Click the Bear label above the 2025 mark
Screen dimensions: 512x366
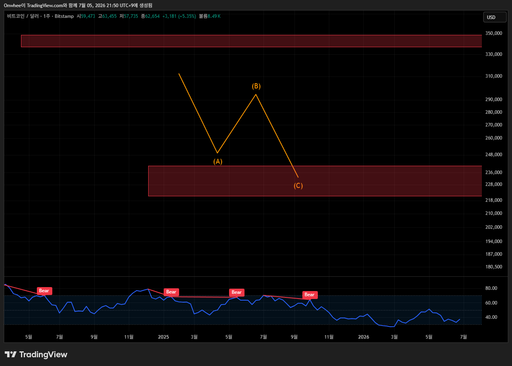pyautogui.click(x=171, y=292)
